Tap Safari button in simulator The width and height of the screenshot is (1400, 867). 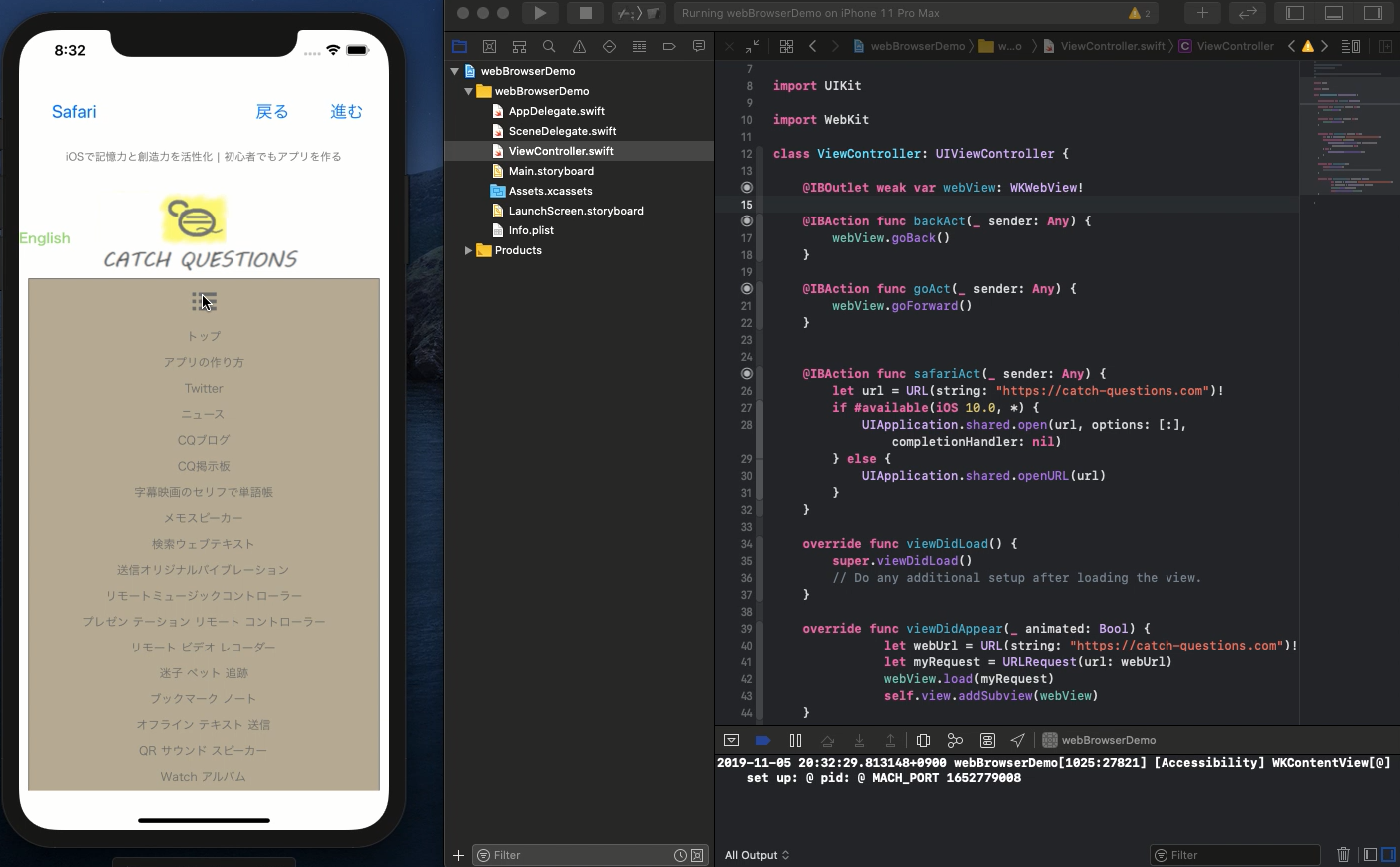pos(74,112)
